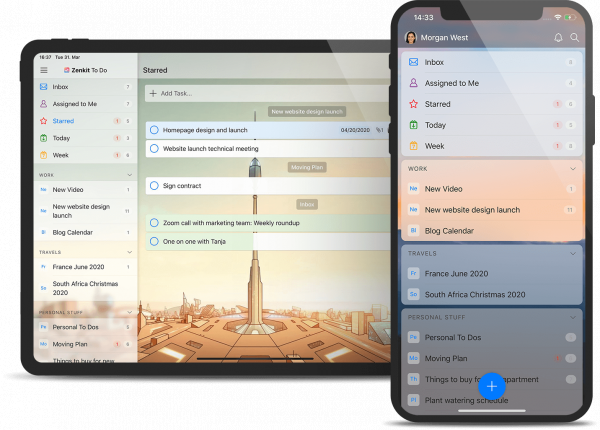
Task: Click the Starred star icon on phone
Action: click(x=413, y=104)
